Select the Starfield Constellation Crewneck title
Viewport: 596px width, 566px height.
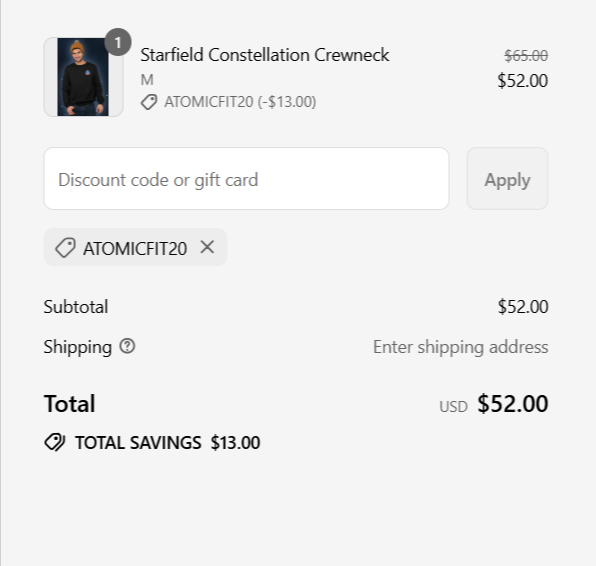tap(265, 55)
